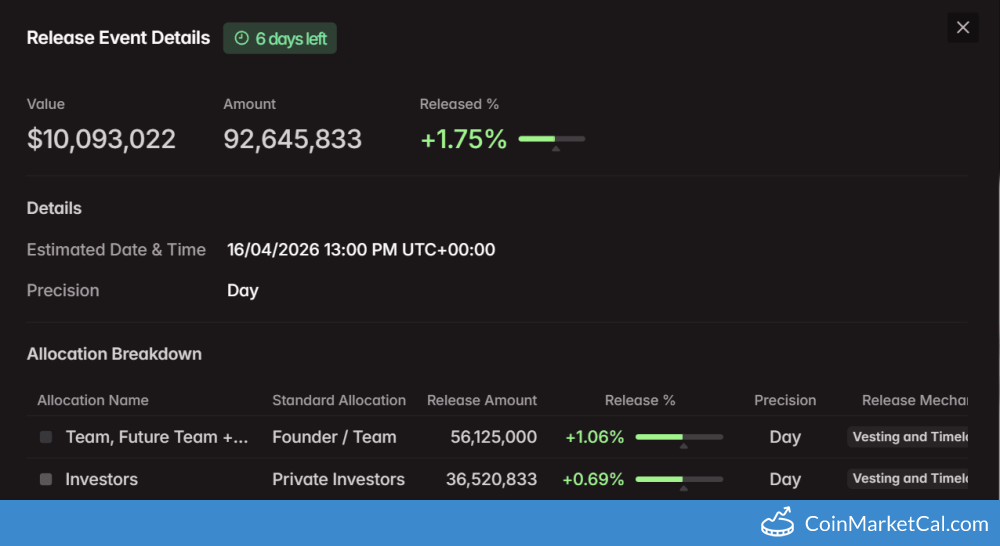Click the Investors row release progress bar
The image size is (1000, 546).
click(678, 480)
